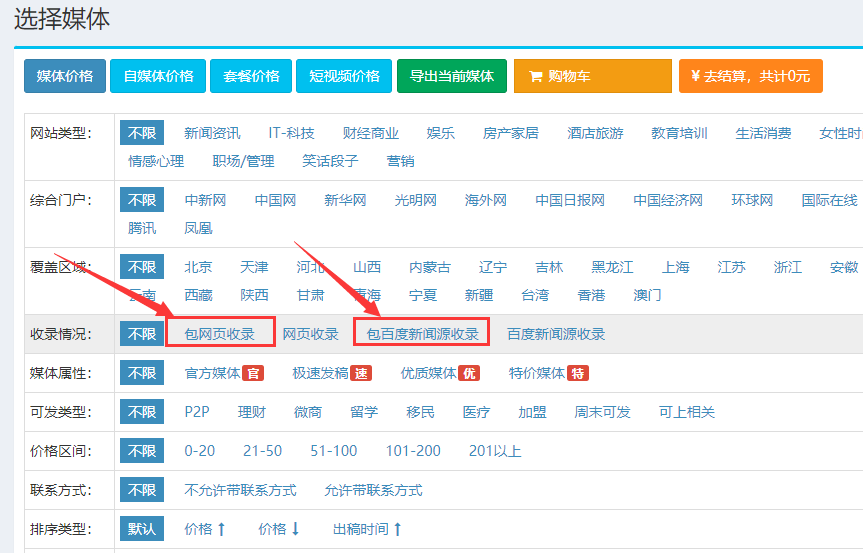Open the 短视频价格 tab

344,76
